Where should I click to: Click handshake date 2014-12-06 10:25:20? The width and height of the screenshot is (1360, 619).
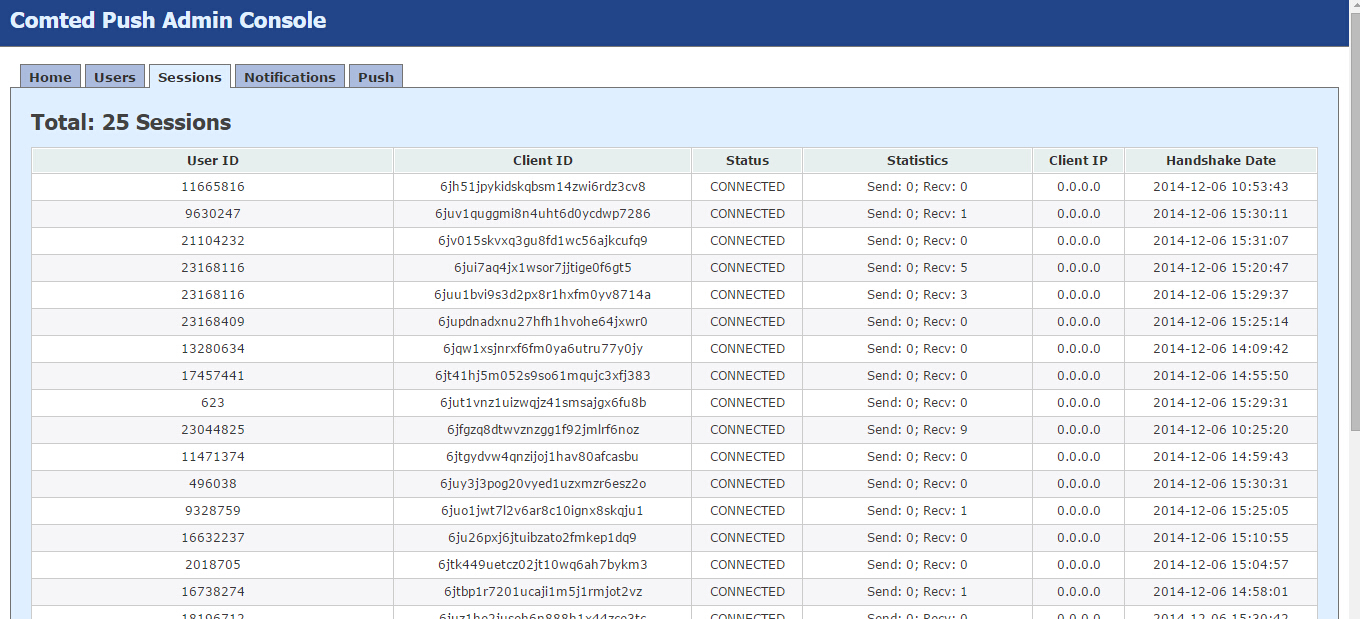1221,430
